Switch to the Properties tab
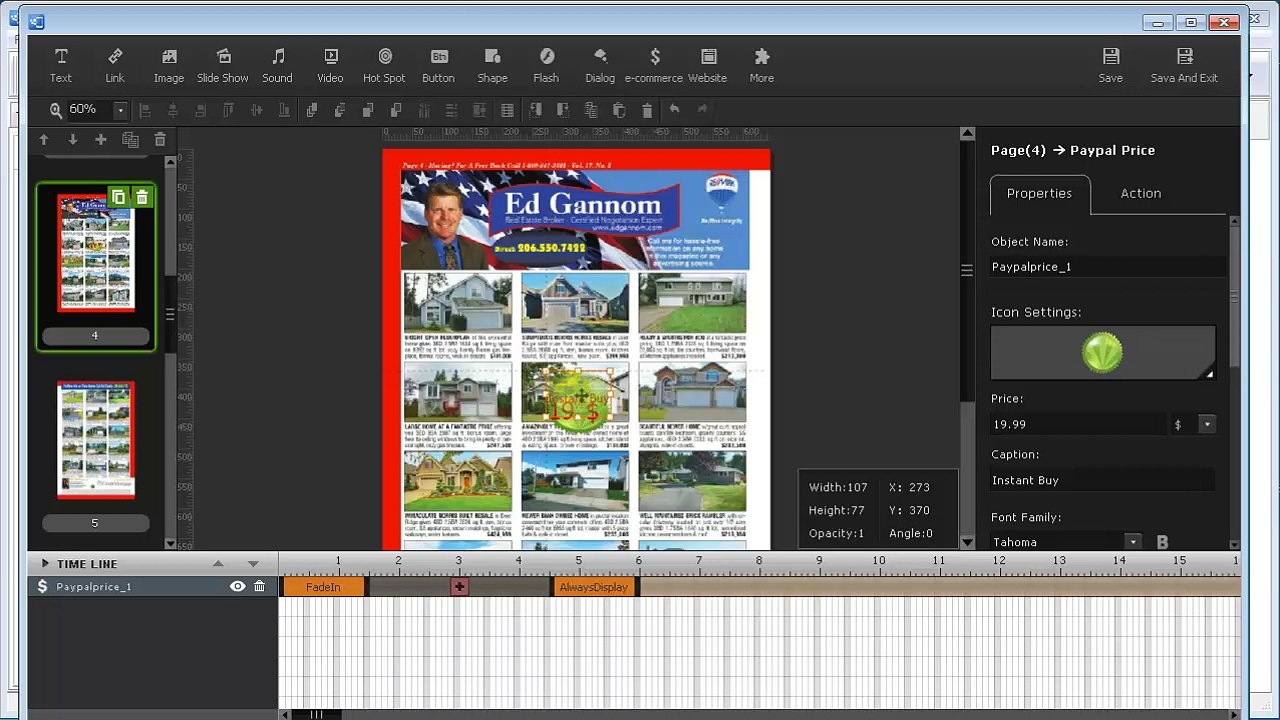 tap(1039, 194)
